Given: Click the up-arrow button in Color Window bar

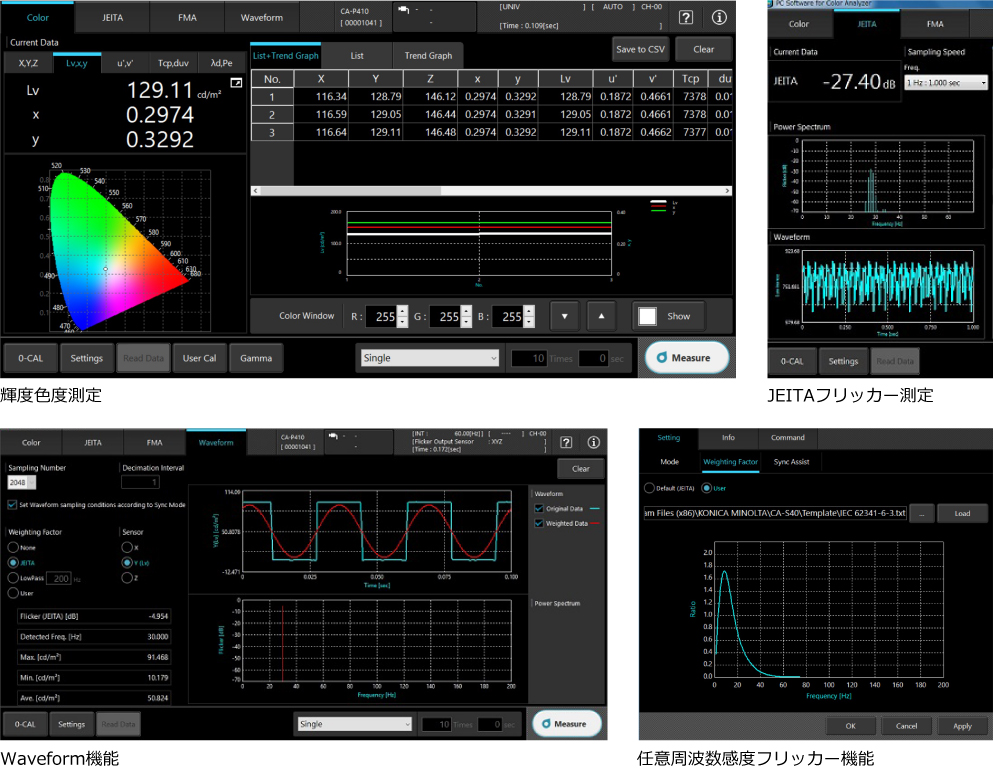Looking at the screenshot, I should (601, 316).
